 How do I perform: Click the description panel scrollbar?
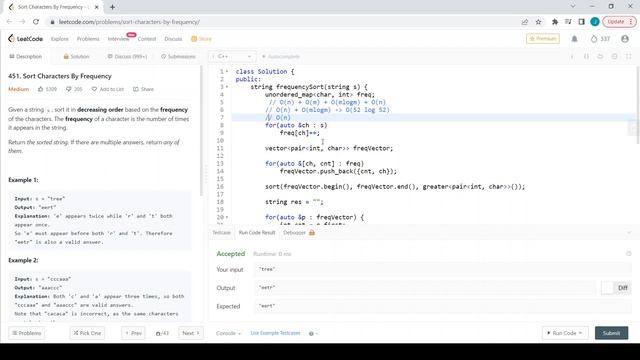click(201, 131)
